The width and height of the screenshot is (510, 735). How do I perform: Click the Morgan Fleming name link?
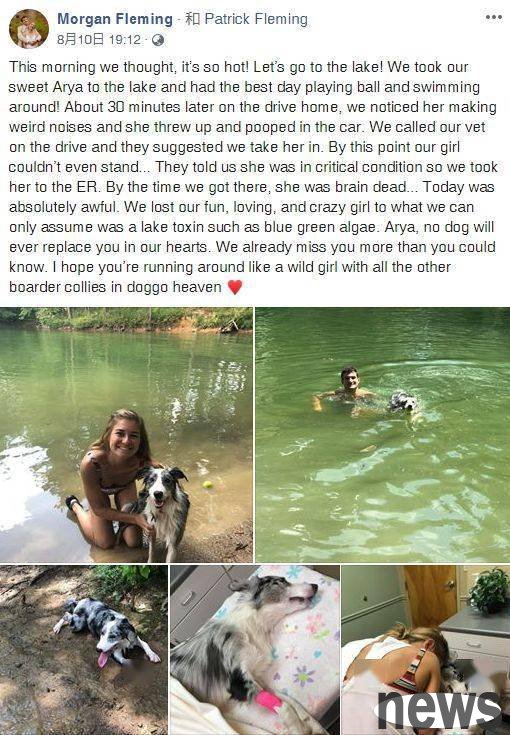[115, 19]
